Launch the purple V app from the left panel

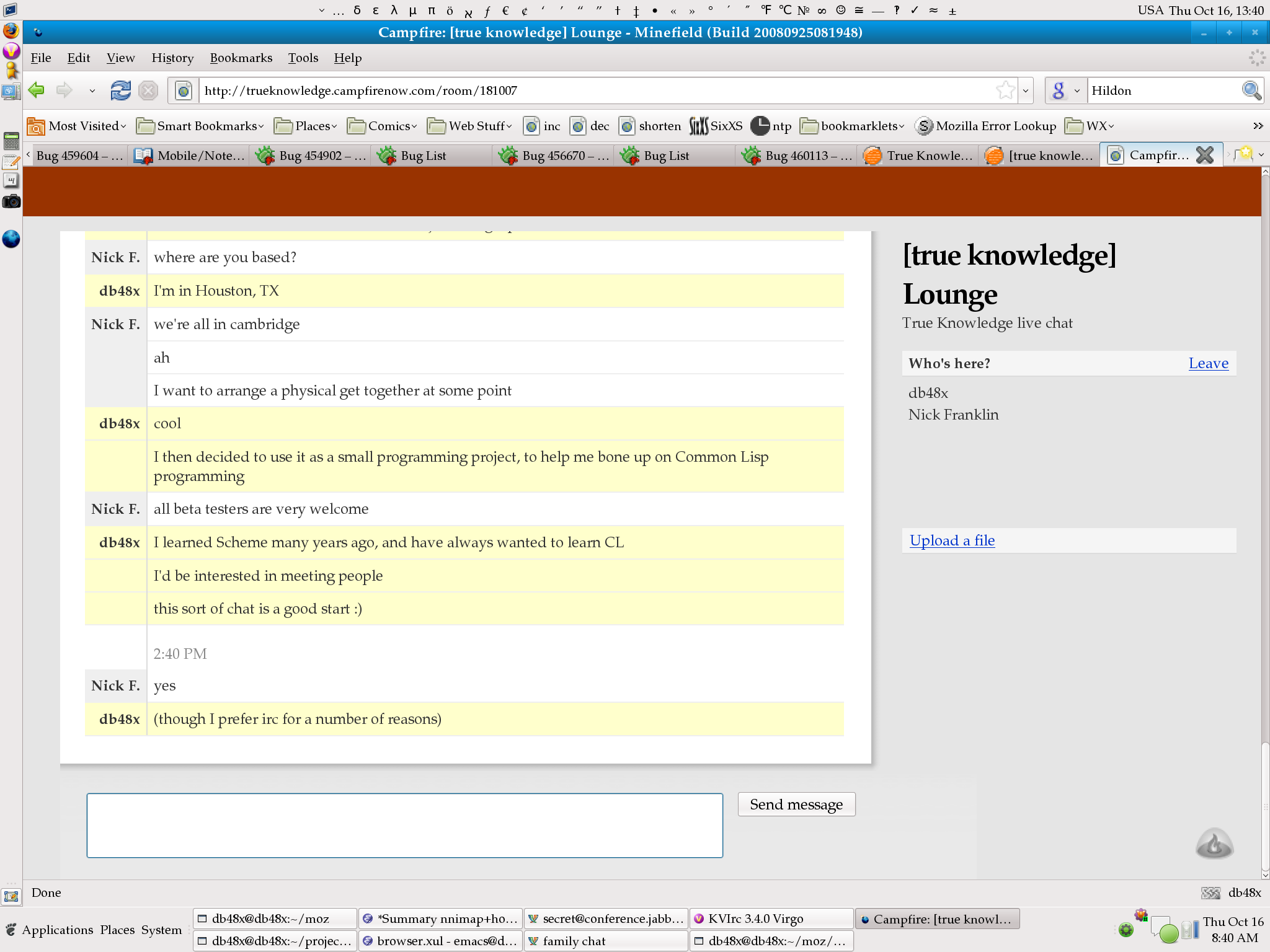coord(11,51)
